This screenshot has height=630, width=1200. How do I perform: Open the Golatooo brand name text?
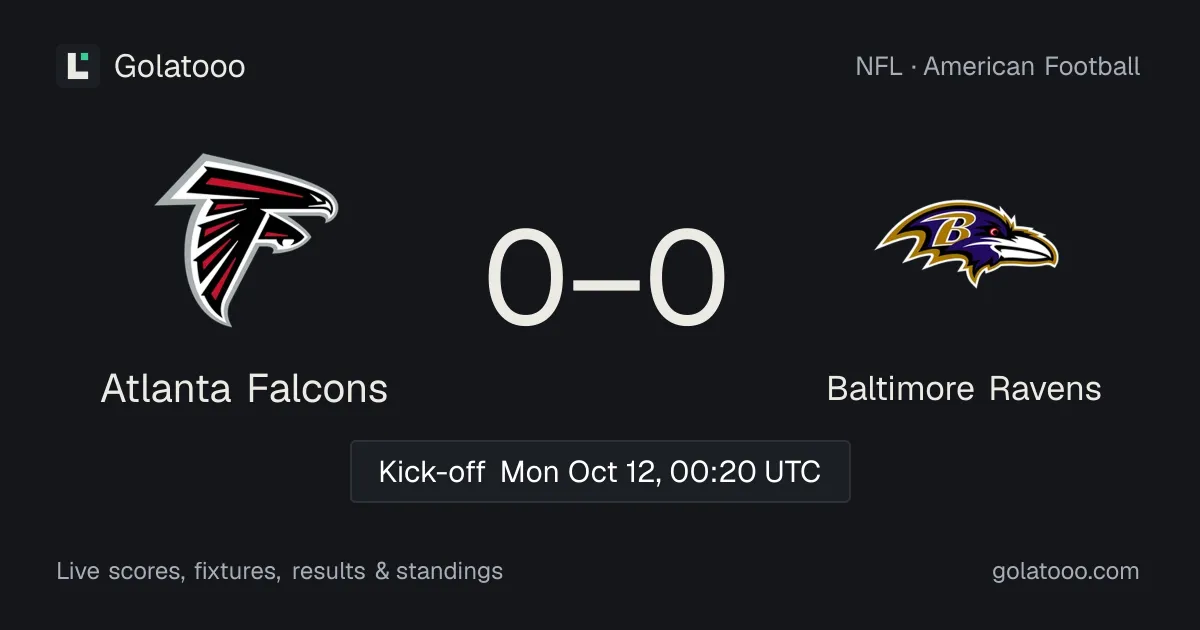(180, 67)
